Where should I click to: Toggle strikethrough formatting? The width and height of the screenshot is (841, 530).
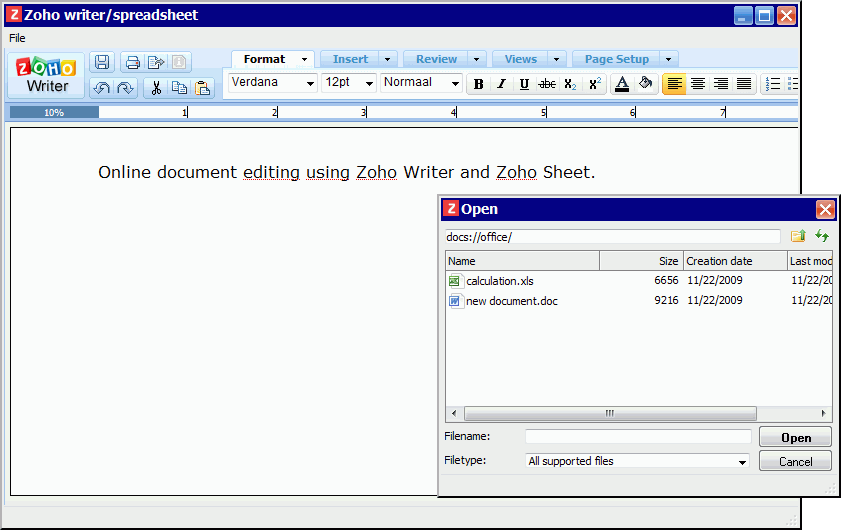point(547,84)
